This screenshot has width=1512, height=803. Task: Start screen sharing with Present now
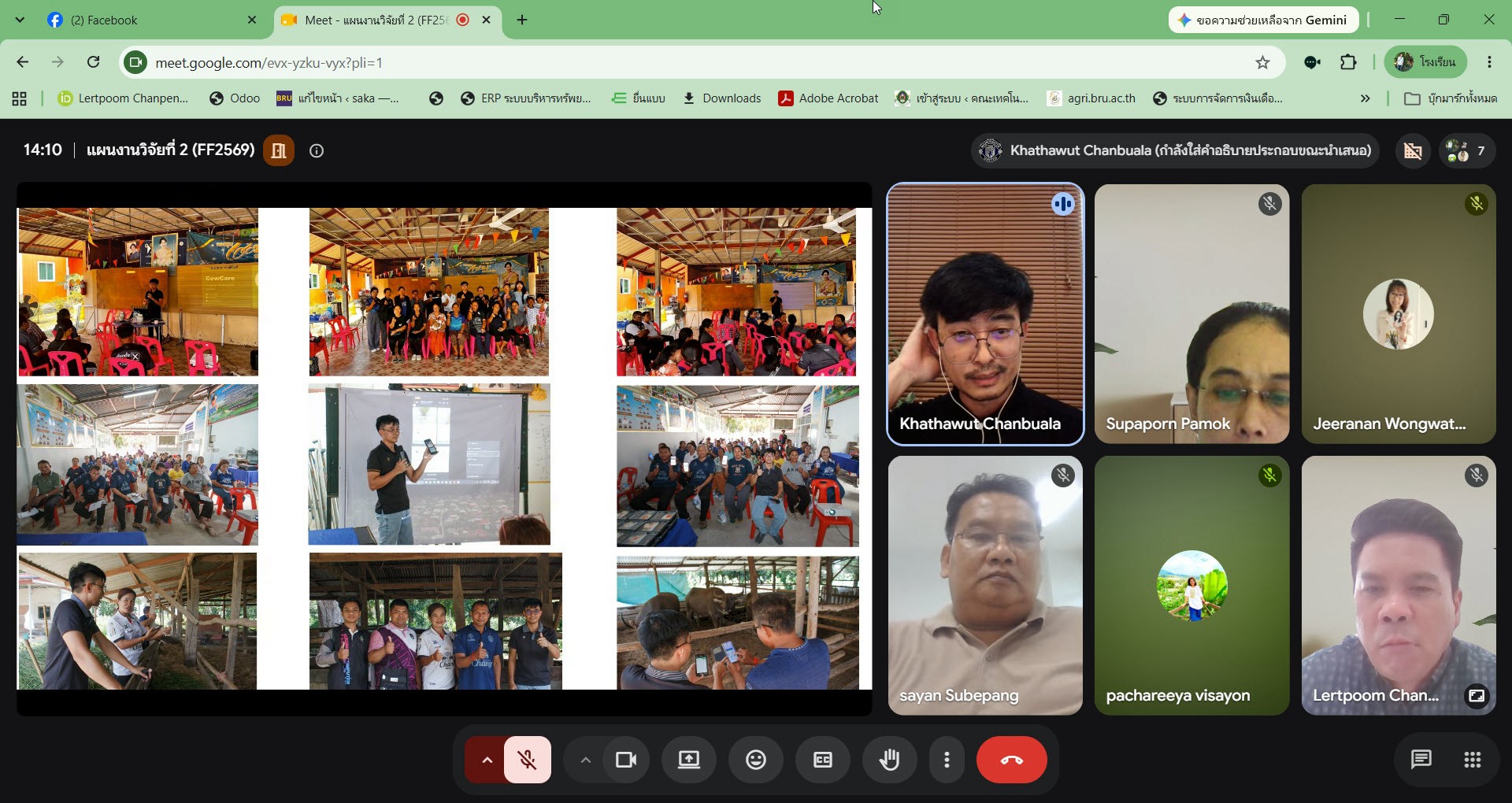(x=689, y=760)
